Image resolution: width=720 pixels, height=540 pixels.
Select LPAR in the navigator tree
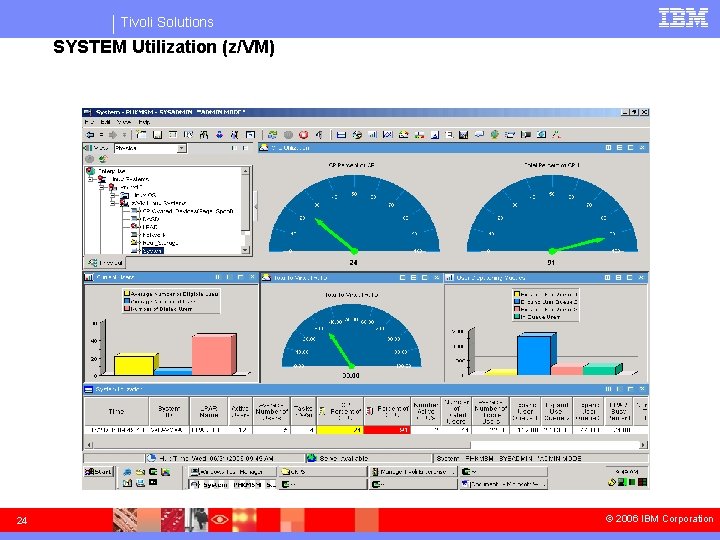150,227
